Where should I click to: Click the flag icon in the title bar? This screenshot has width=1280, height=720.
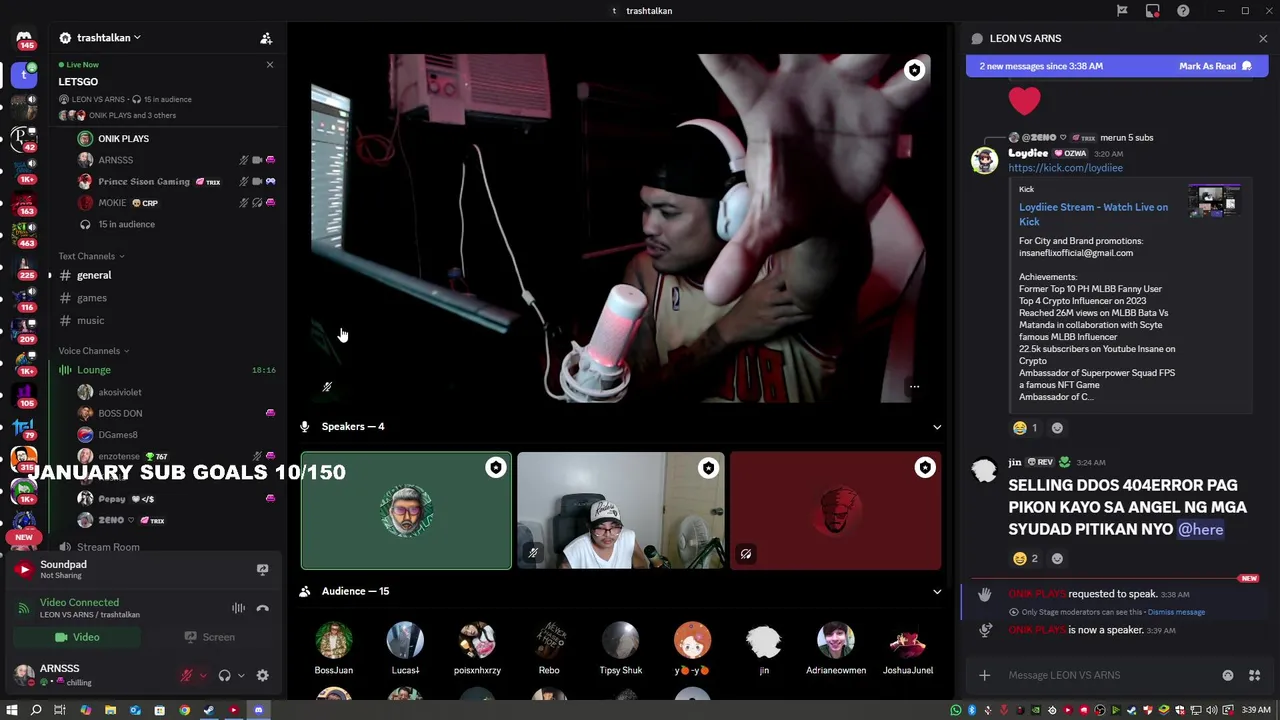coord(1122,11)
